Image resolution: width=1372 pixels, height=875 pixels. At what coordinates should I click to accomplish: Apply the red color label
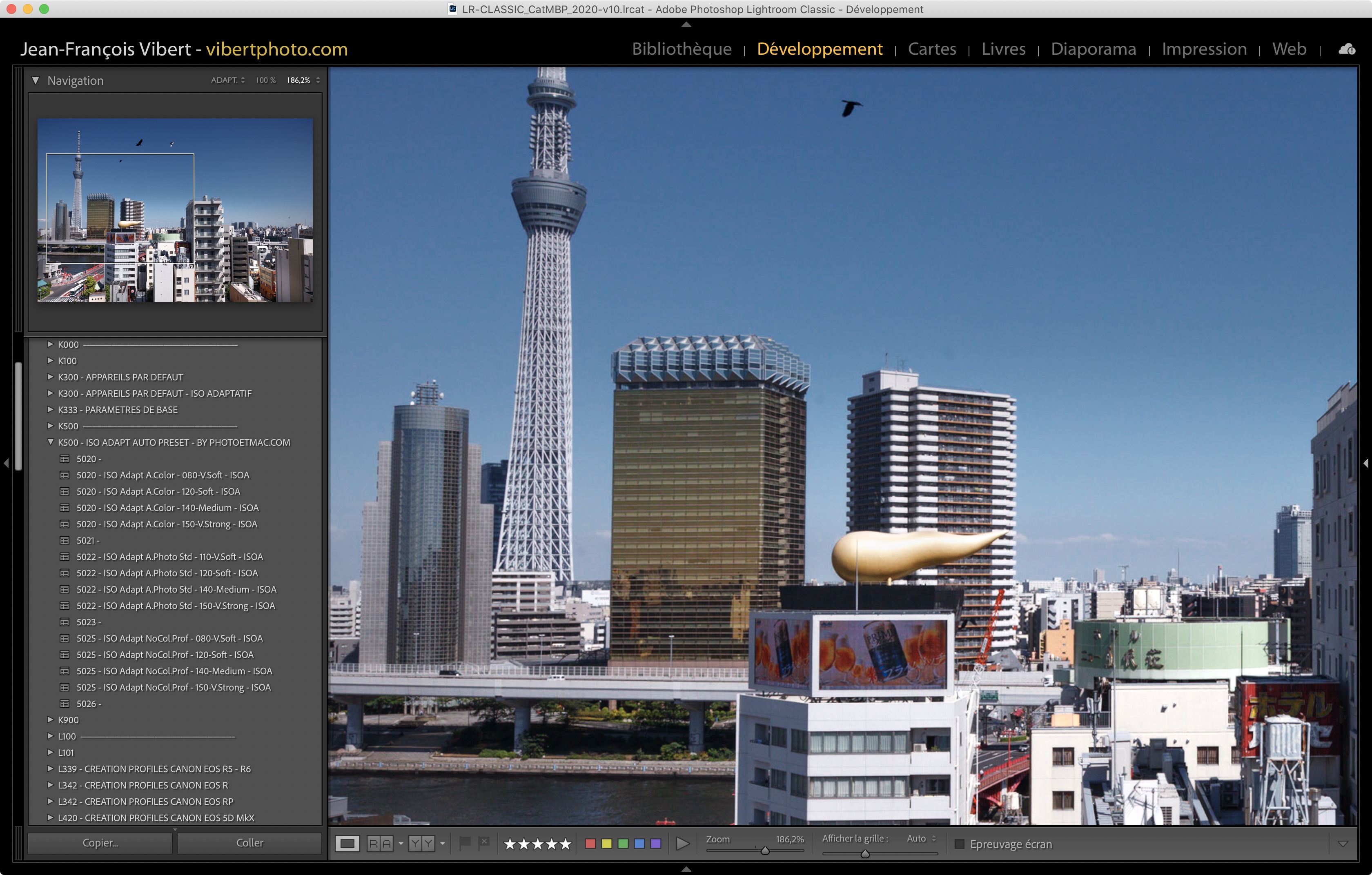590,843
